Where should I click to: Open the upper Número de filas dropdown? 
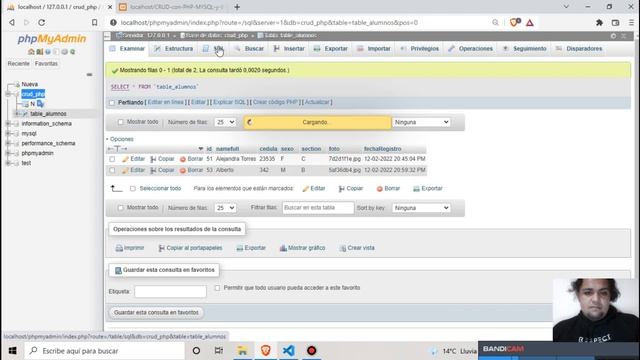pos(225,122)
